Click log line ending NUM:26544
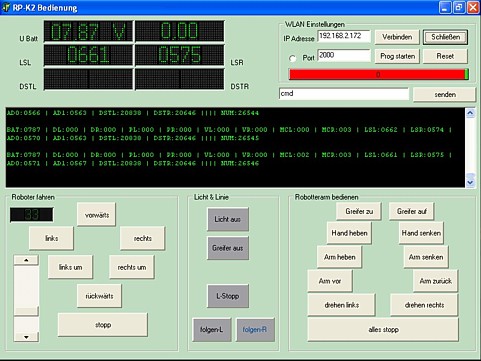481x361 pixels. (133, 113)
